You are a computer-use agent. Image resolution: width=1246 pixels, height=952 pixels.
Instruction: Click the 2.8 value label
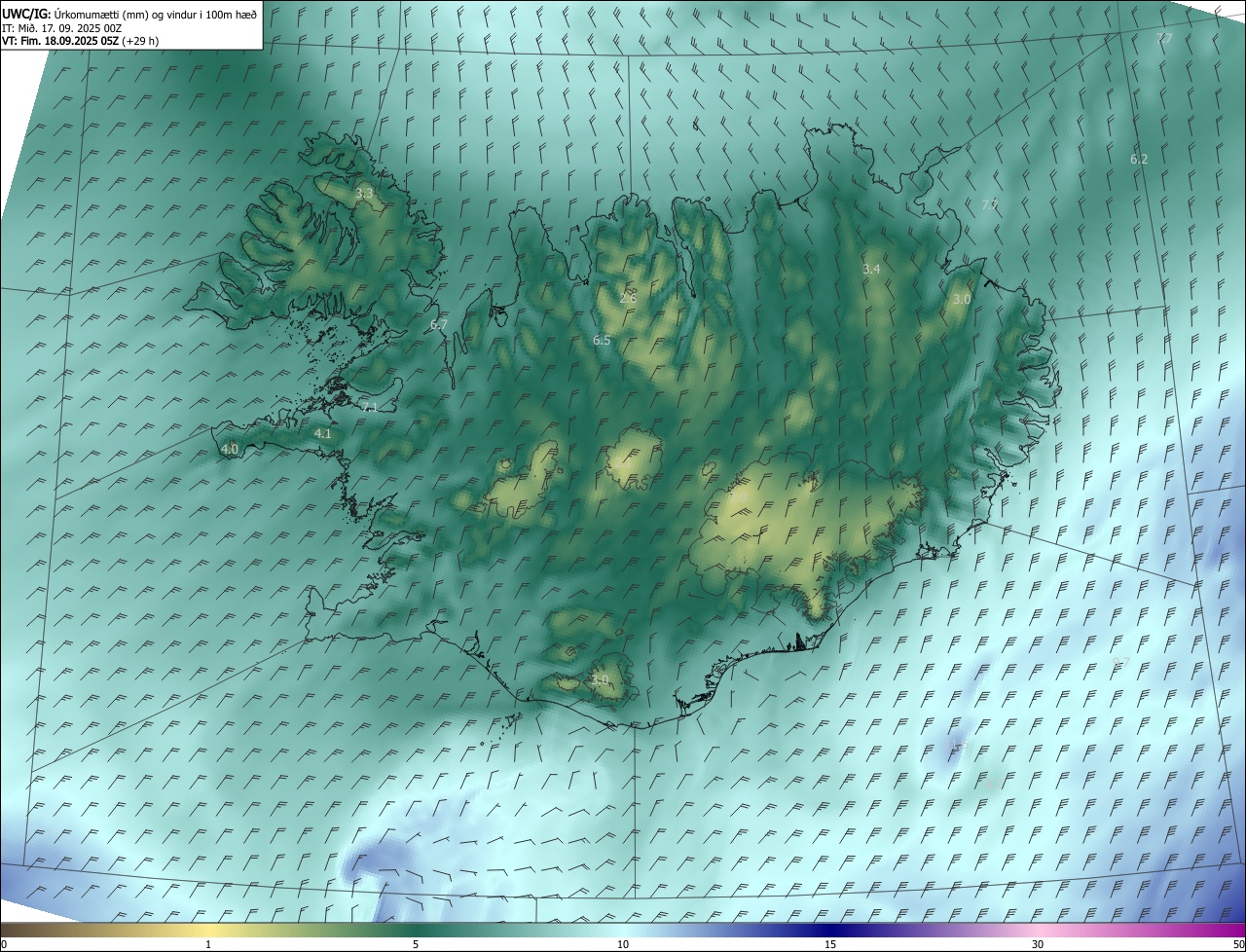click(x=628, y=298)
